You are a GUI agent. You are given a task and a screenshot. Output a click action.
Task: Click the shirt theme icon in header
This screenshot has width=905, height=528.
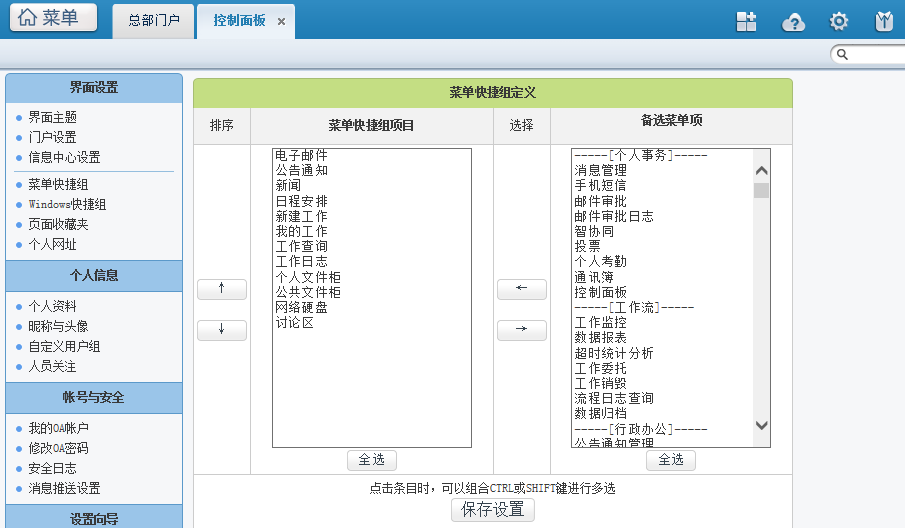pyautogui.click(x=883, y=21)
